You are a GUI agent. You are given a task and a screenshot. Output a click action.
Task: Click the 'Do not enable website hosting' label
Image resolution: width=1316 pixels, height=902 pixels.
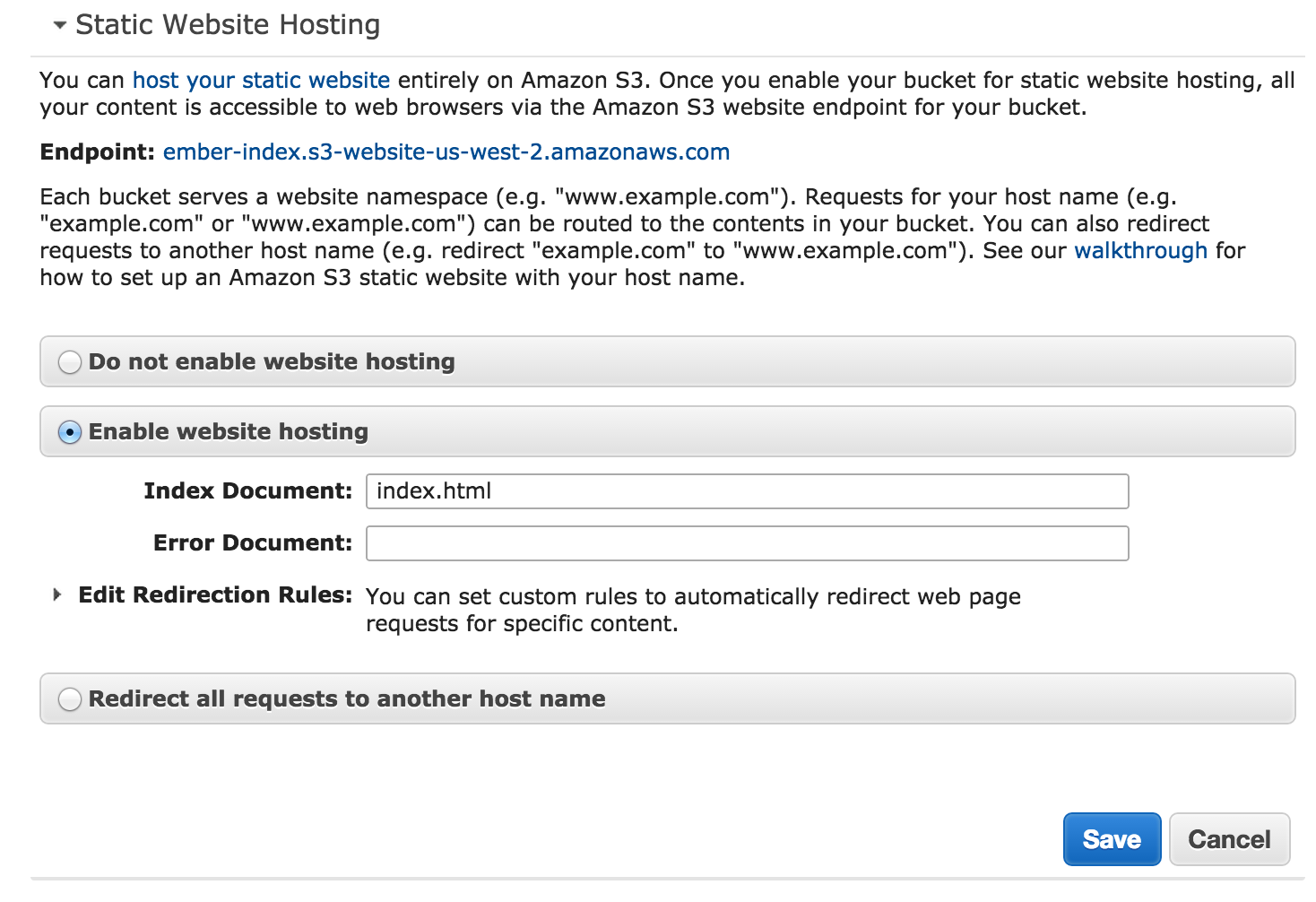(272, 362)
